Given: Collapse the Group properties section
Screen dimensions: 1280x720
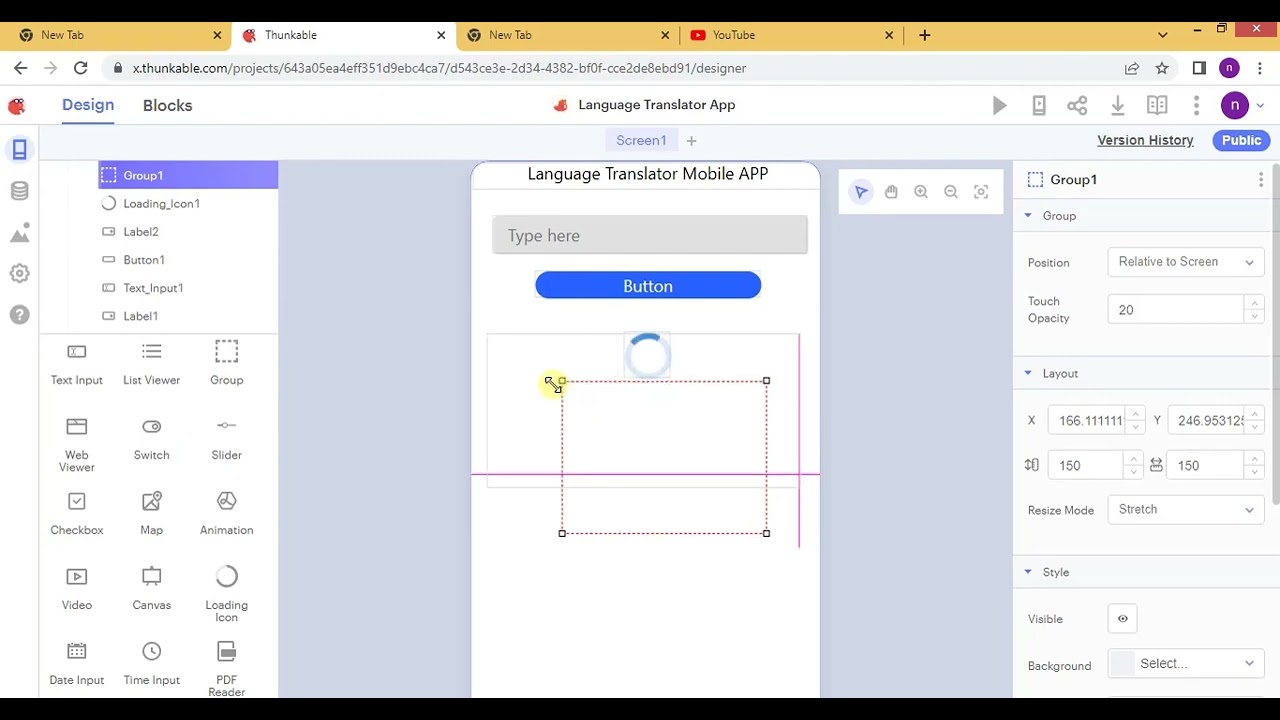Looking at the screenshot, I should pos(1027,216).
